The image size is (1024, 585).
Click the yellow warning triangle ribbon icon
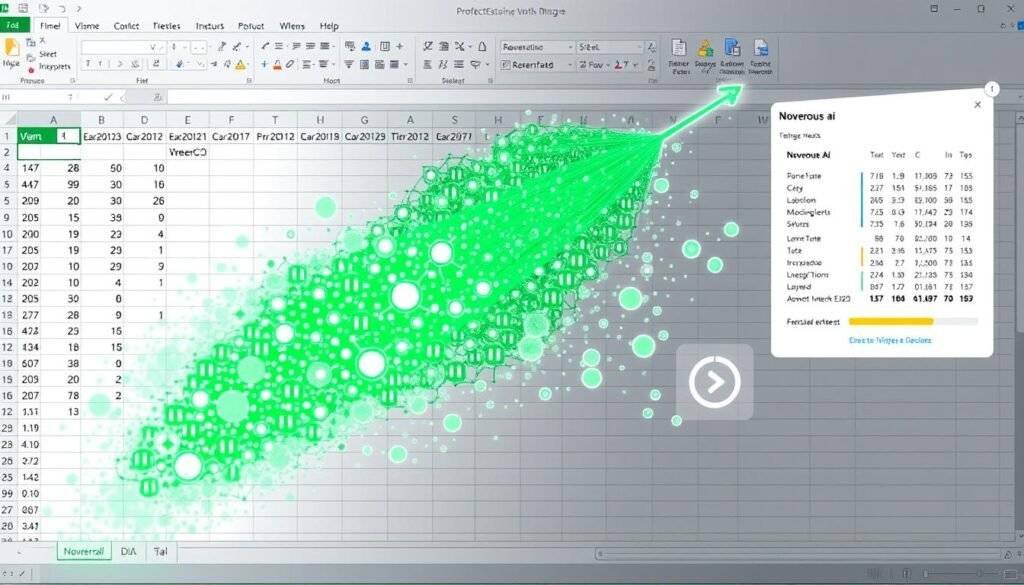tap(241, 64)
